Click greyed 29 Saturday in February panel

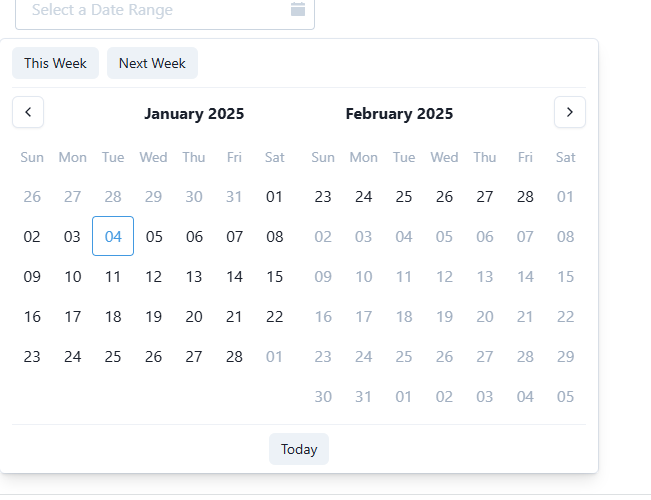point(565,357)
